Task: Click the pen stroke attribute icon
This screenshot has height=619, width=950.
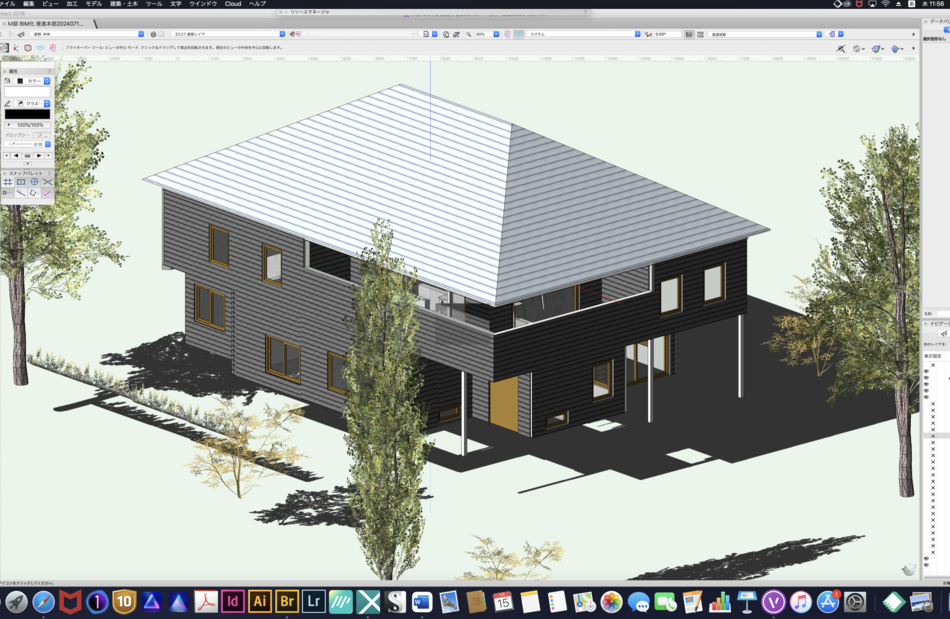Action: click(8, 103)
